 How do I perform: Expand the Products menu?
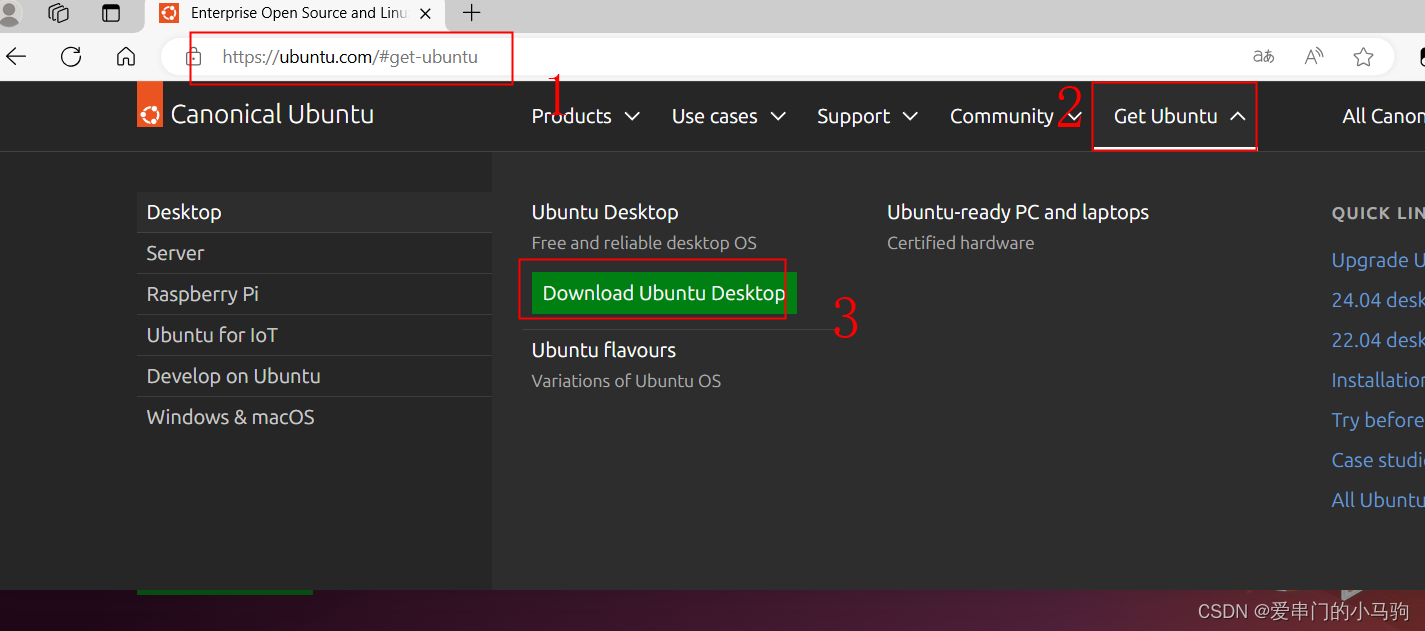(585, 116)
